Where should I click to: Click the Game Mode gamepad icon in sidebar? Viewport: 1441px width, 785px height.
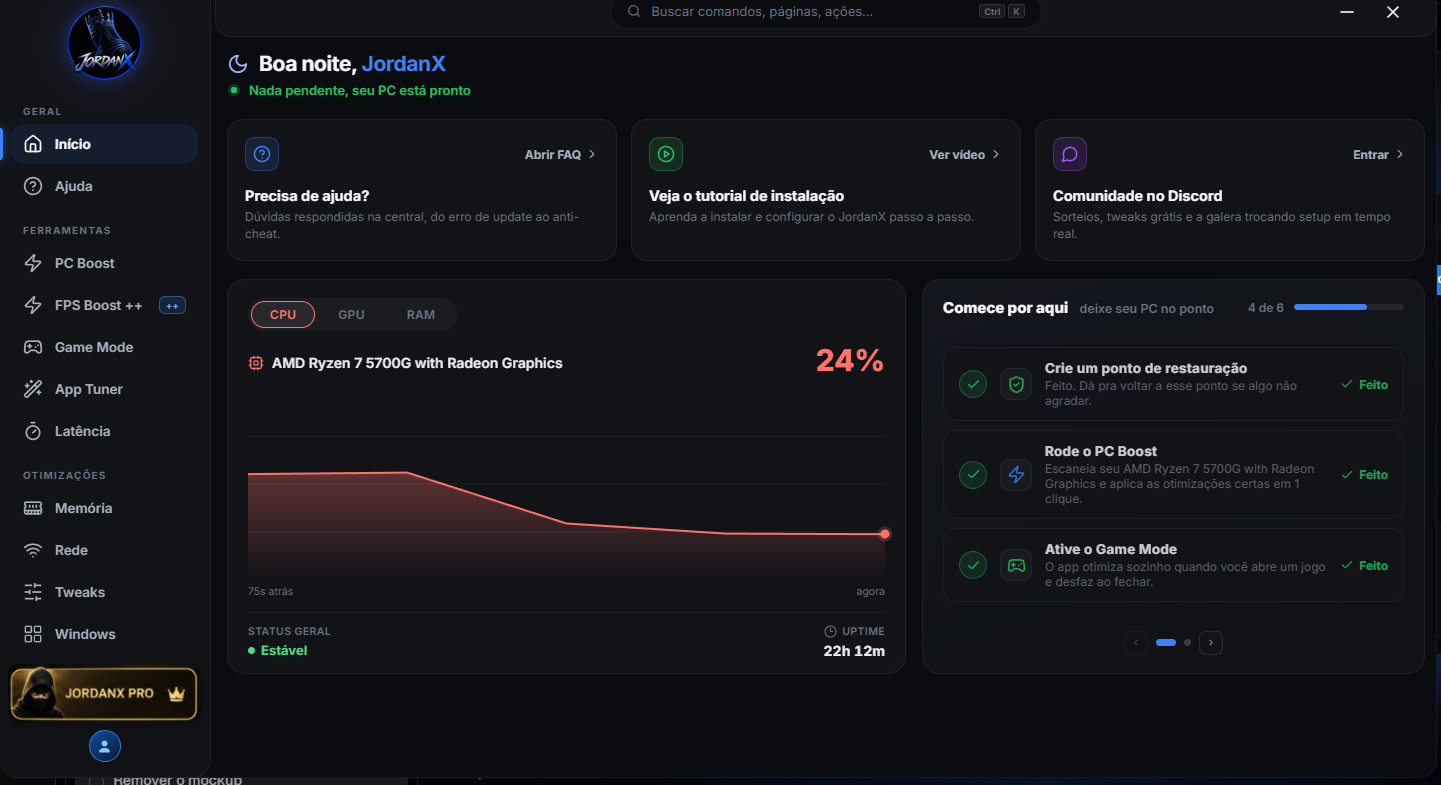coord(33,347)
